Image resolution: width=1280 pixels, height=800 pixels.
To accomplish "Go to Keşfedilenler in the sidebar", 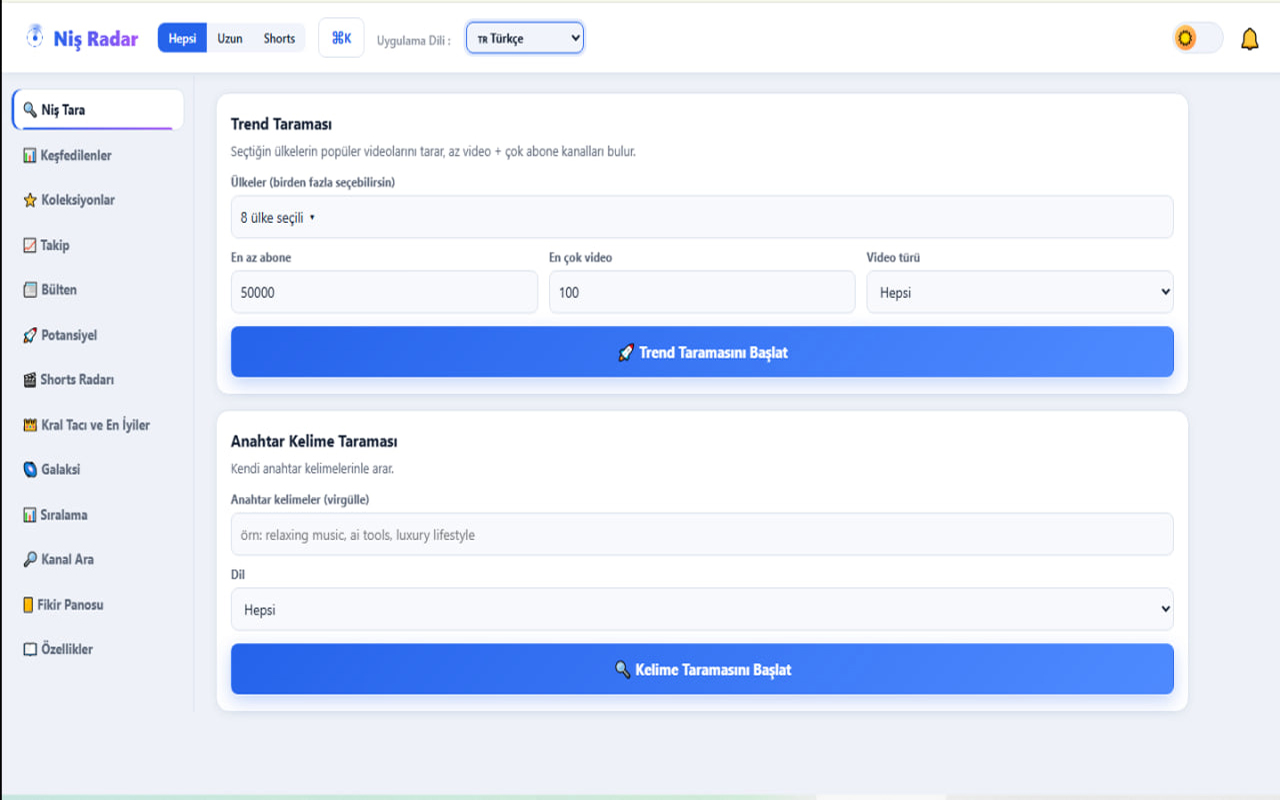I will [x=98, y=155].
